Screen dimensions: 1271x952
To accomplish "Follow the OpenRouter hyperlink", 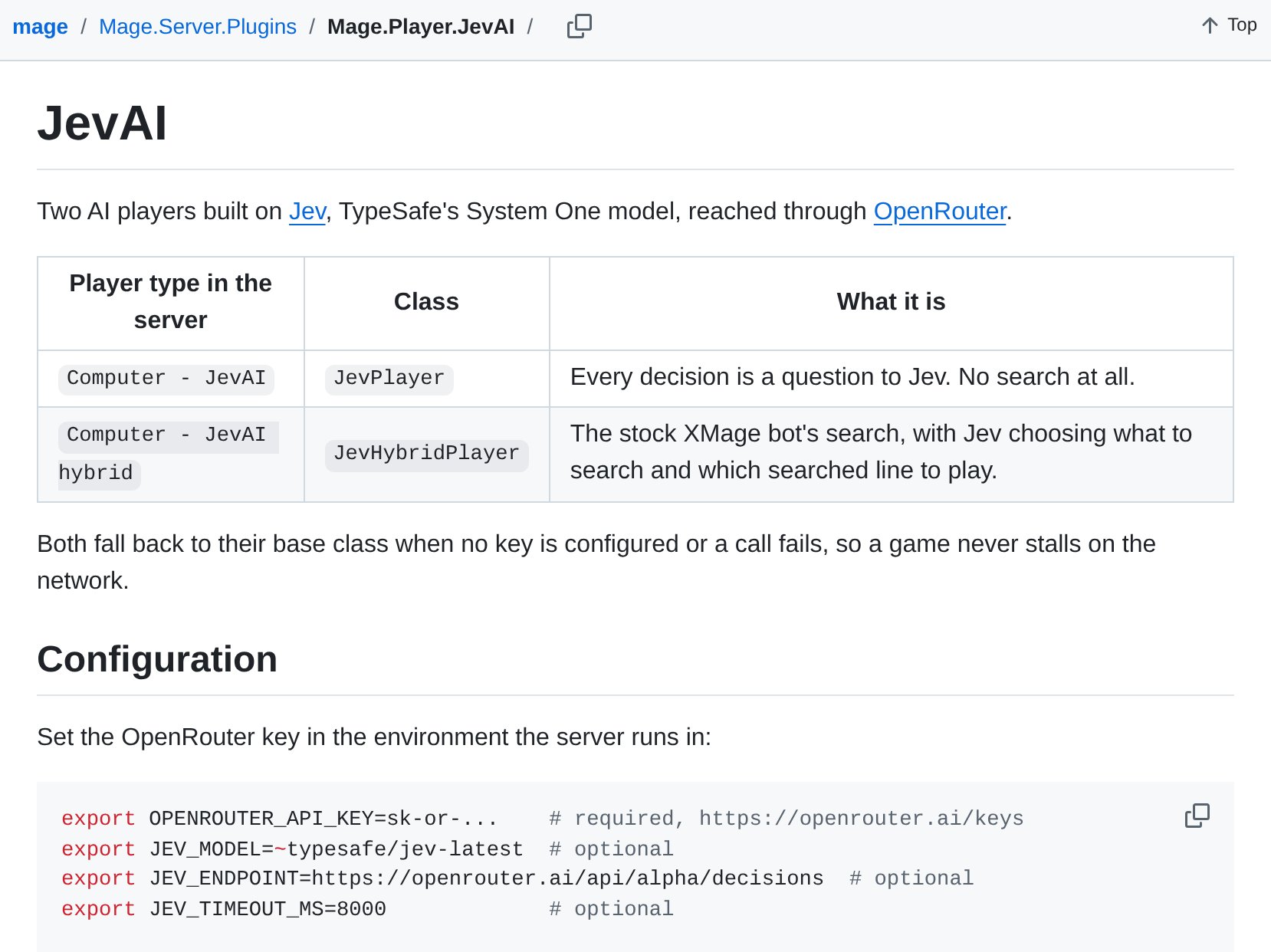I will [940, 212].
